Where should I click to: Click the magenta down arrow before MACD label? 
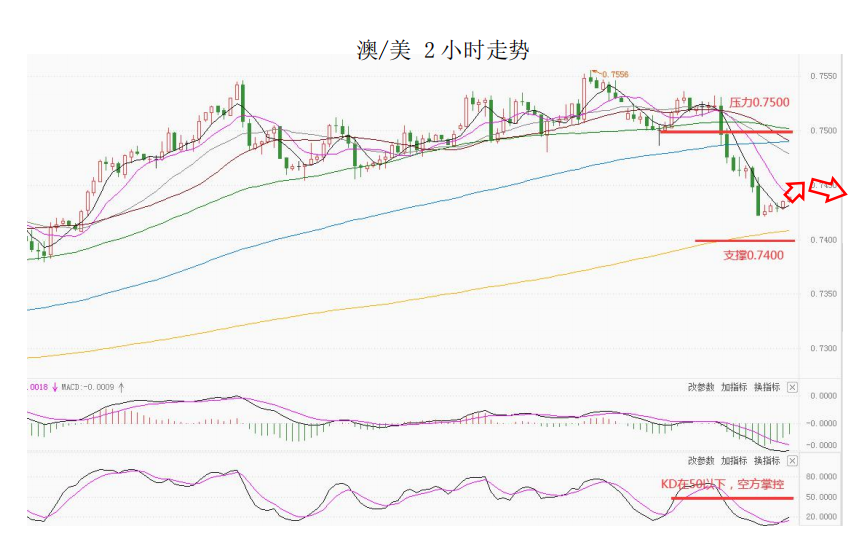tap(55, 386)
